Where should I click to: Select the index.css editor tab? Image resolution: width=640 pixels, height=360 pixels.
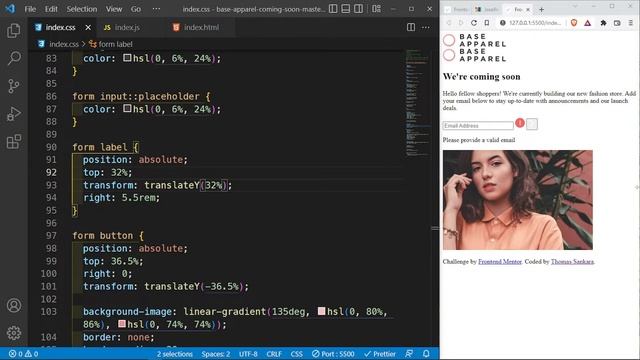[60, 27]
